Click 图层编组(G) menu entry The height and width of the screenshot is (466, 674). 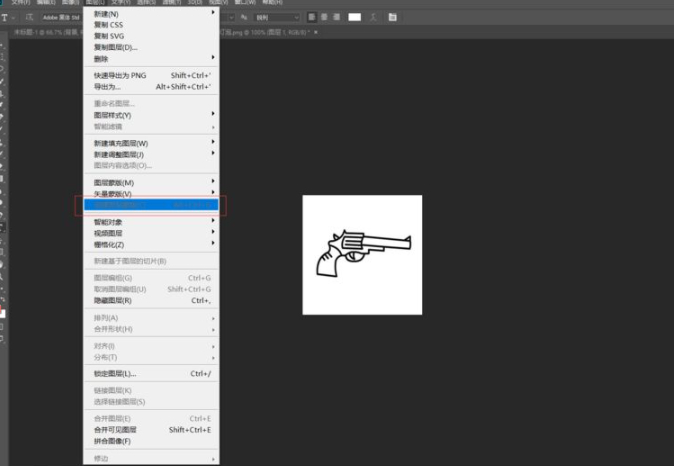[151, 278]
